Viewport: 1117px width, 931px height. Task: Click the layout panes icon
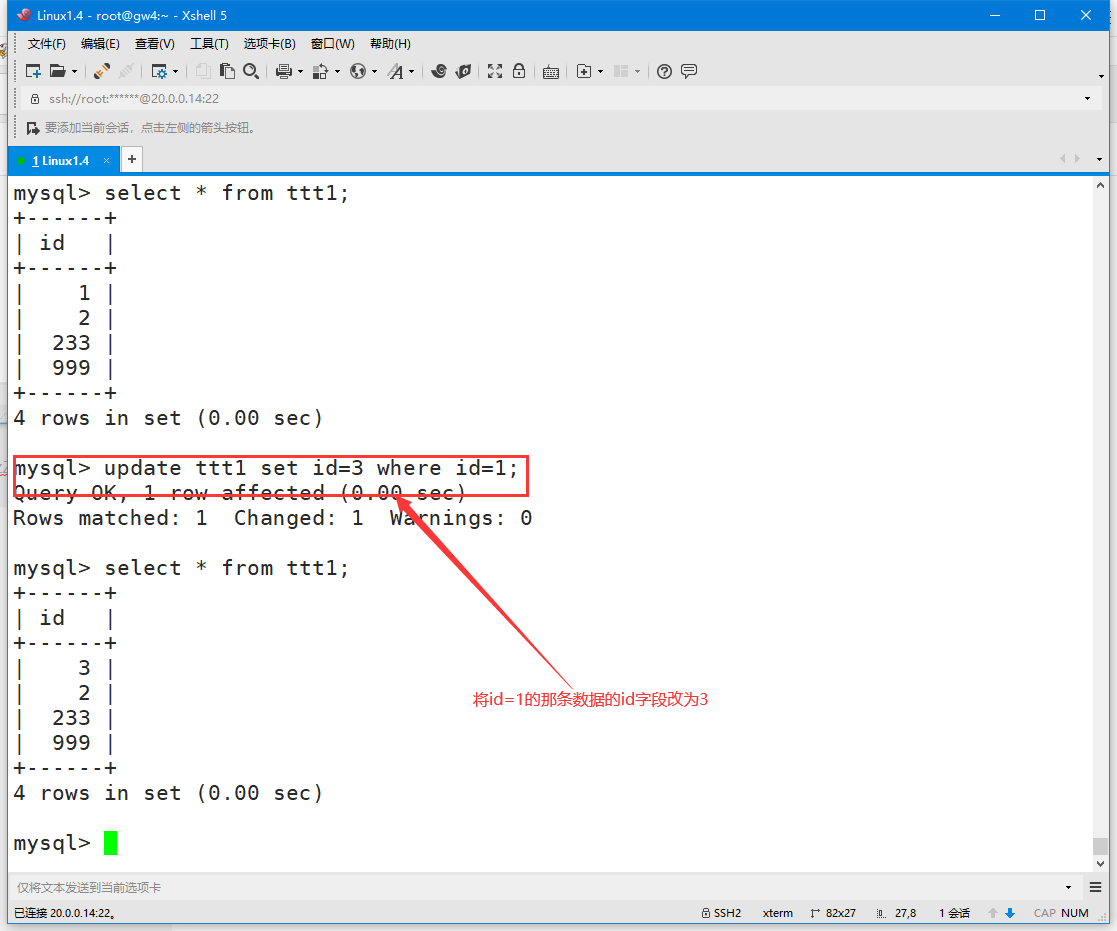(x=621, y=71)
